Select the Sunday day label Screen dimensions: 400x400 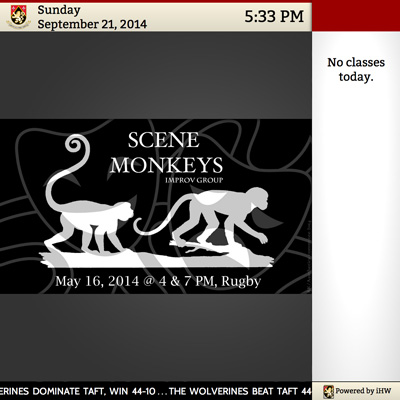(x=59, y=10)
